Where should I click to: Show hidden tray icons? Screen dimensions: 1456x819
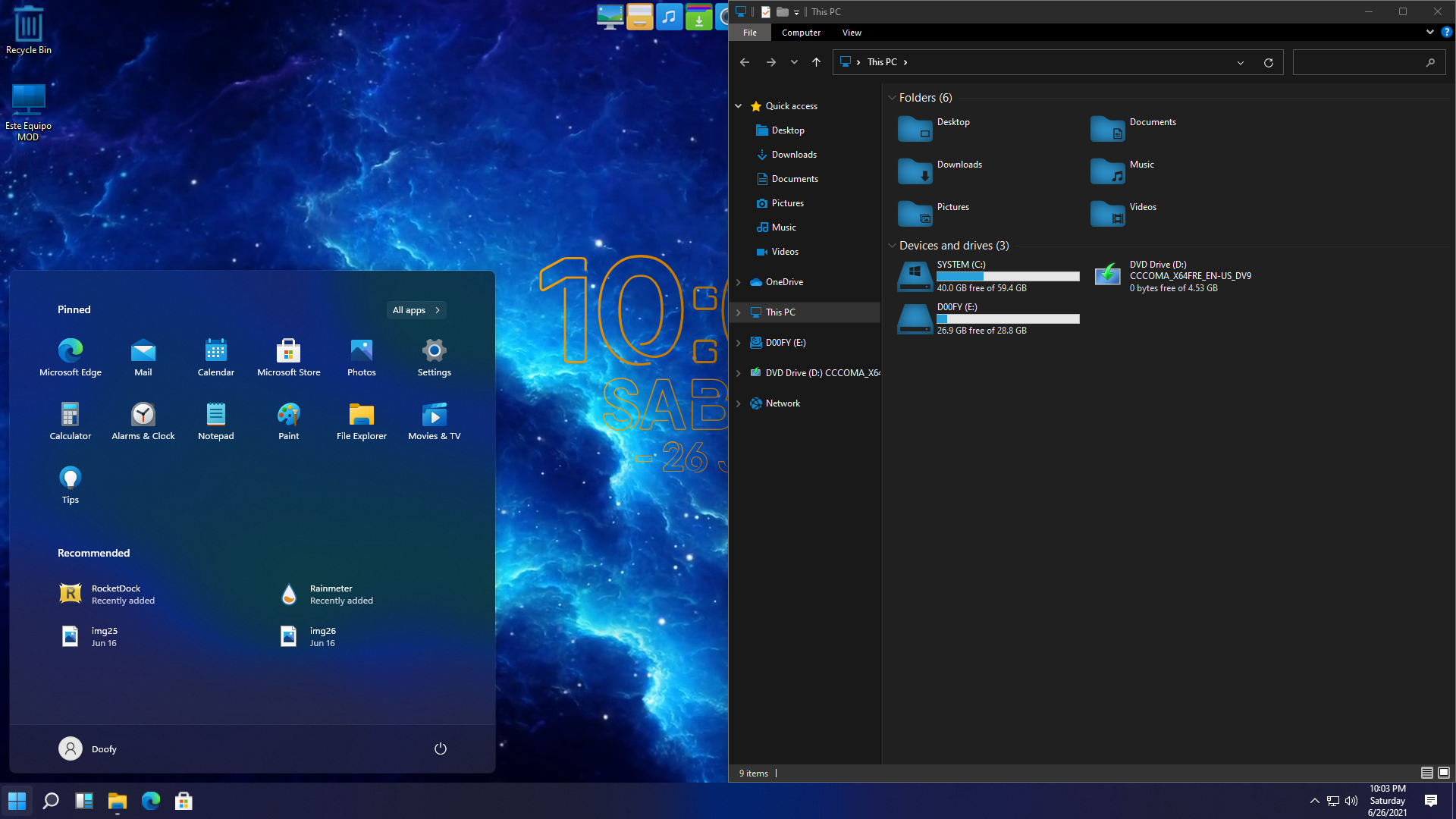[x=1314, y=801]
